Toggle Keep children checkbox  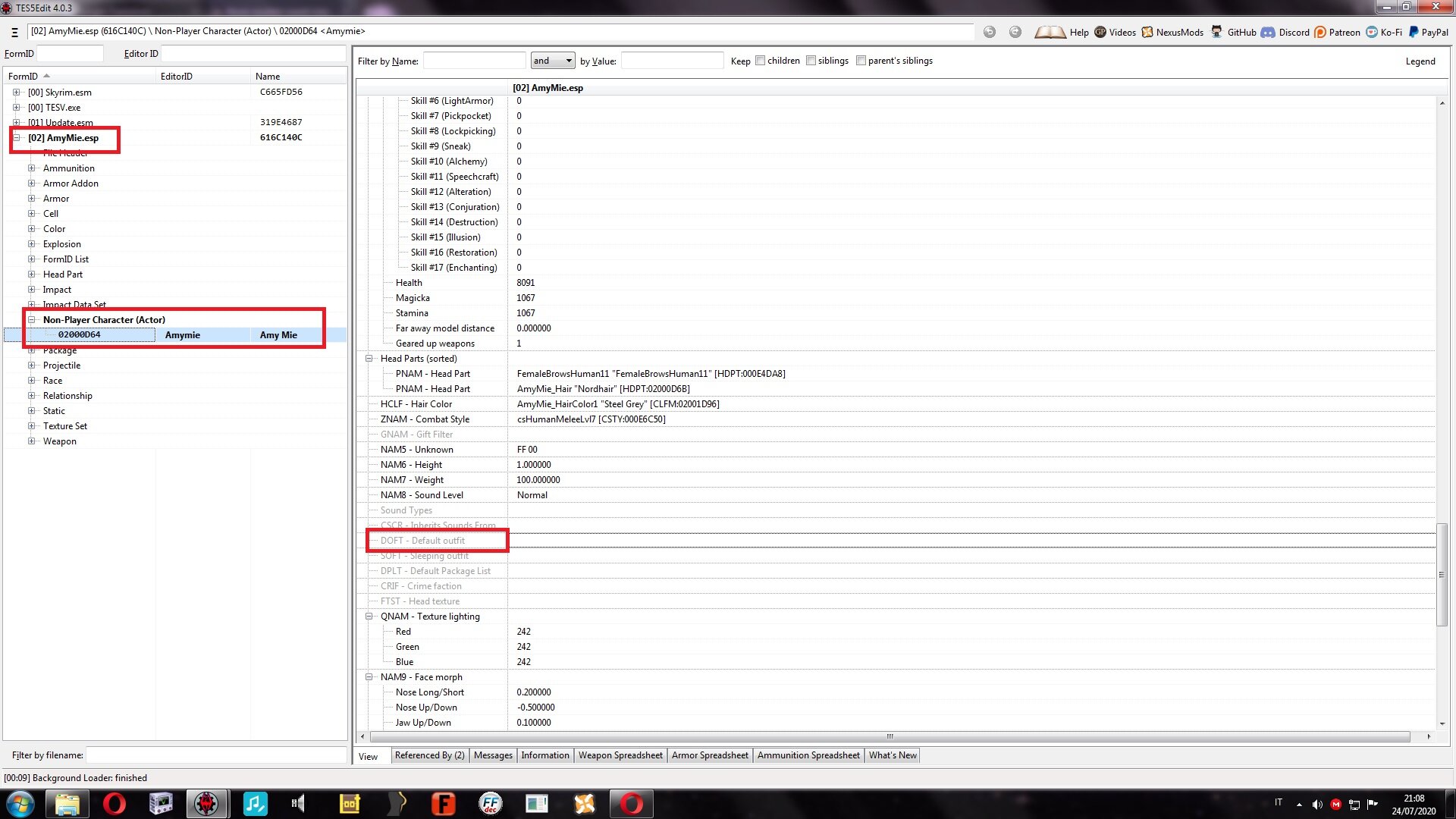coord(760,61)
